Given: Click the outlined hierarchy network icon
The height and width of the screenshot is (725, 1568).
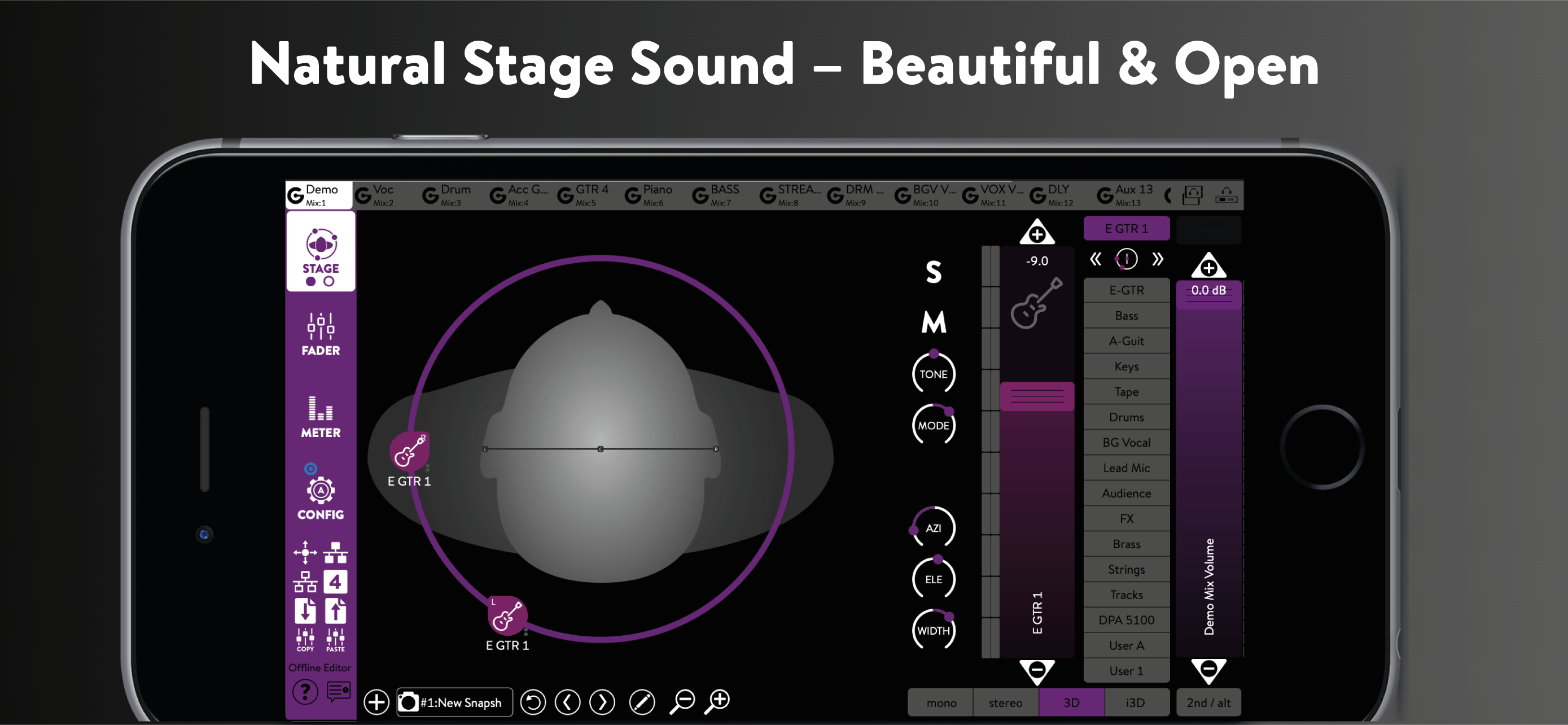Looking at the screenshot, I should (305, 582).
